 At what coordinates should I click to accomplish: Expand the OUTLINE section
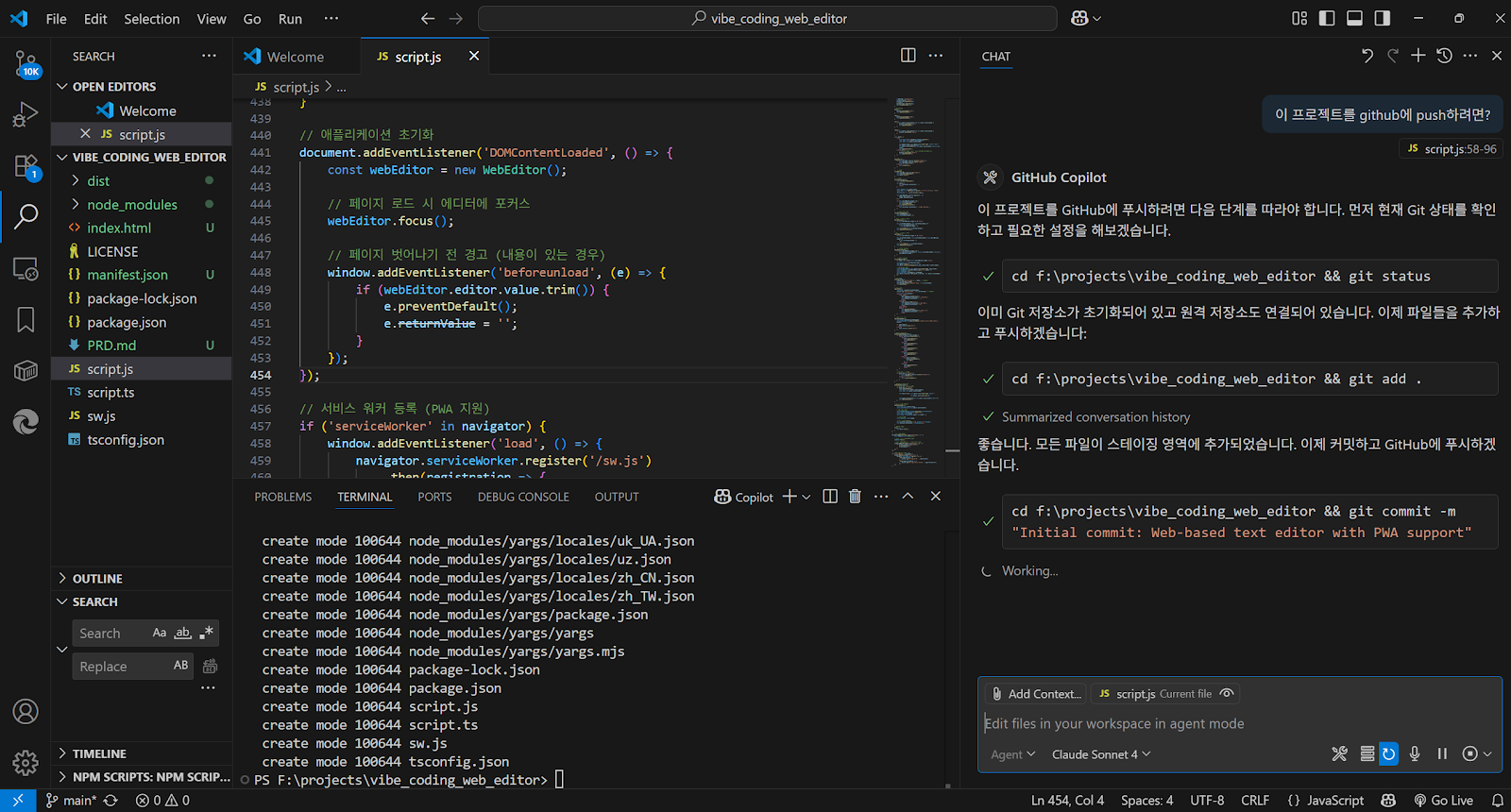coord(97,578)
